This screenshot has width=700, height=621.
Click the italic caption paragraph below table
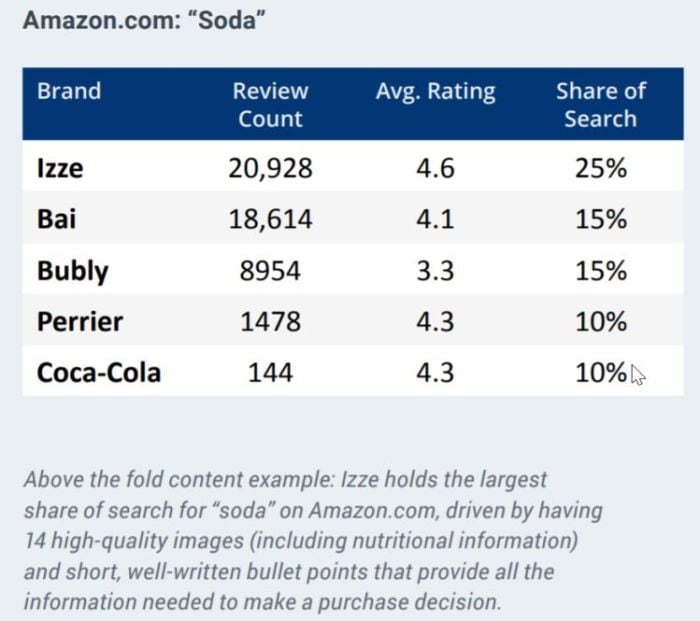point(313,540)
